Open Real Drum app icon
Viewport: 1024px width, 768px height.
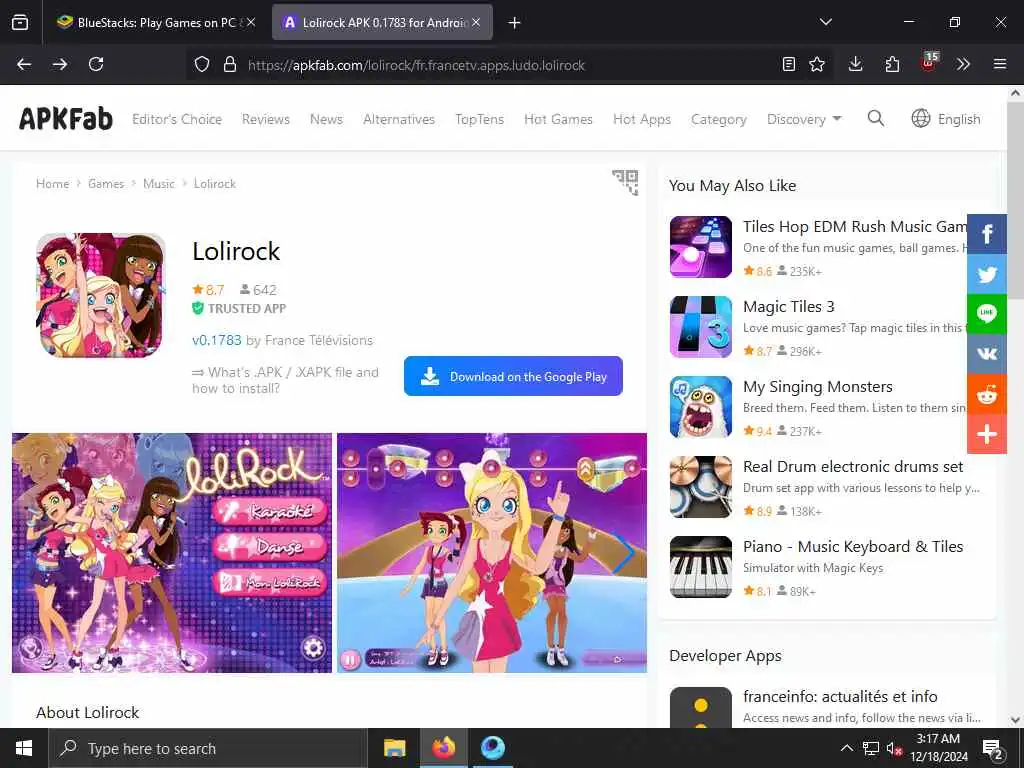point(701,487)
